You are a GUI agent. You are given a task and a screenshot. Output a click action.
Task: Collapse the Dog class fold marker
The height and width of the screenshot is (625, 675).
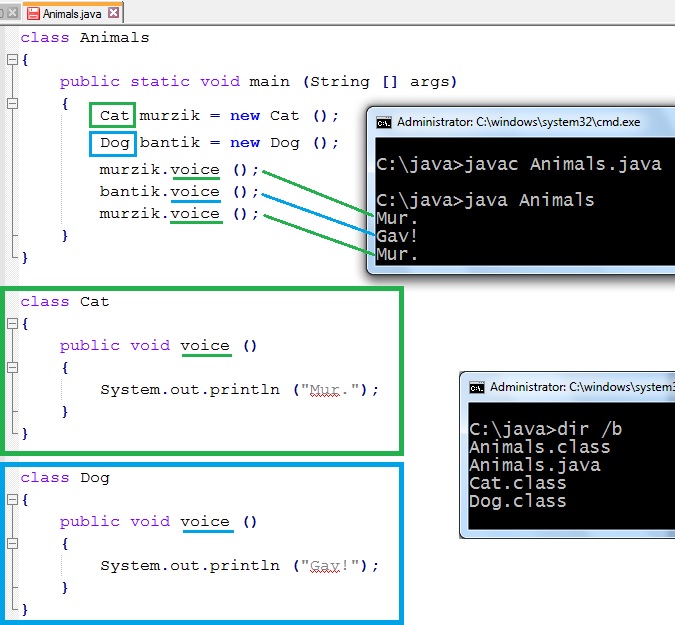pos(12,499)
